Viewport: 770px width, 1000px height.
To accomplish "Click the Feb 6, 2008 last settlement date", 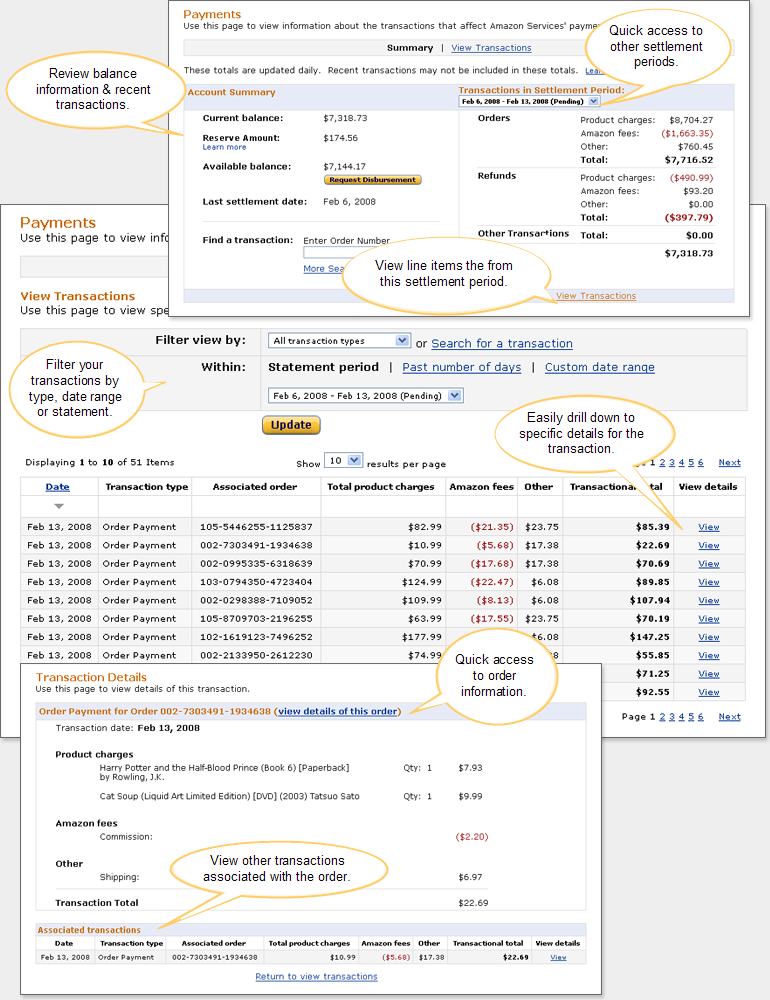I will [x=349, y=202].
